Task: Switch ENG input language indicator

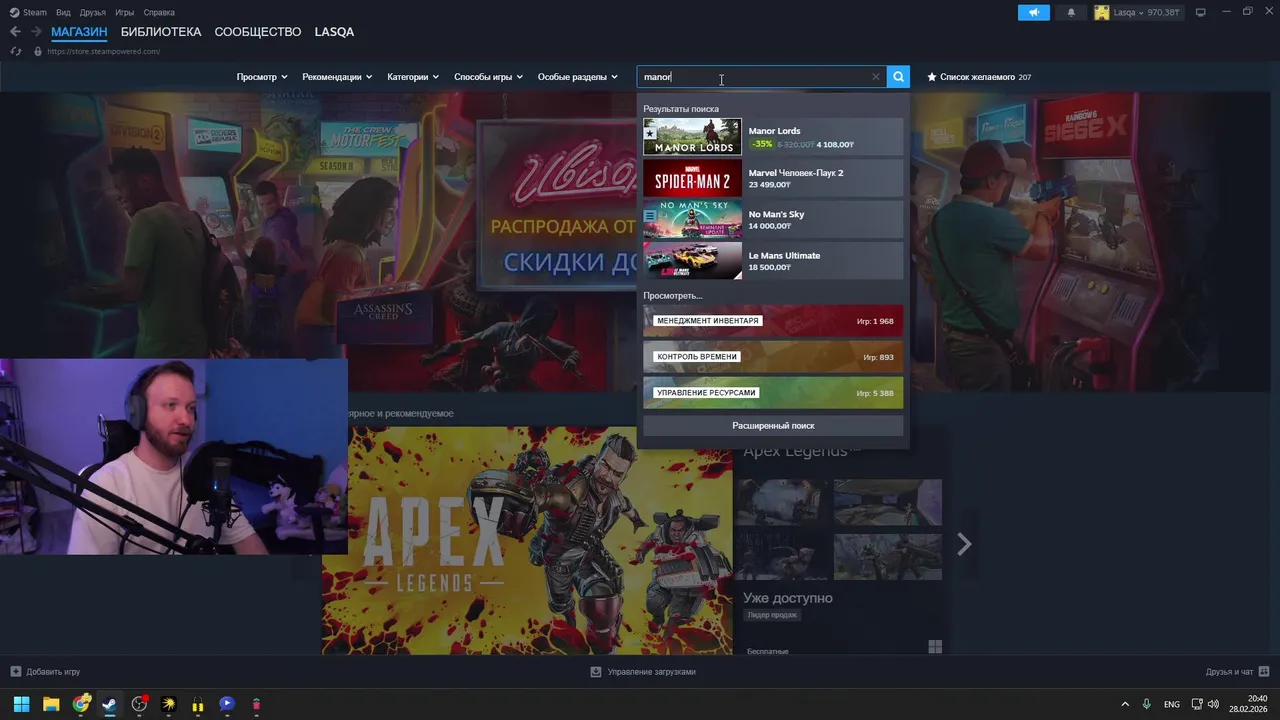Action: (1172, 704)
